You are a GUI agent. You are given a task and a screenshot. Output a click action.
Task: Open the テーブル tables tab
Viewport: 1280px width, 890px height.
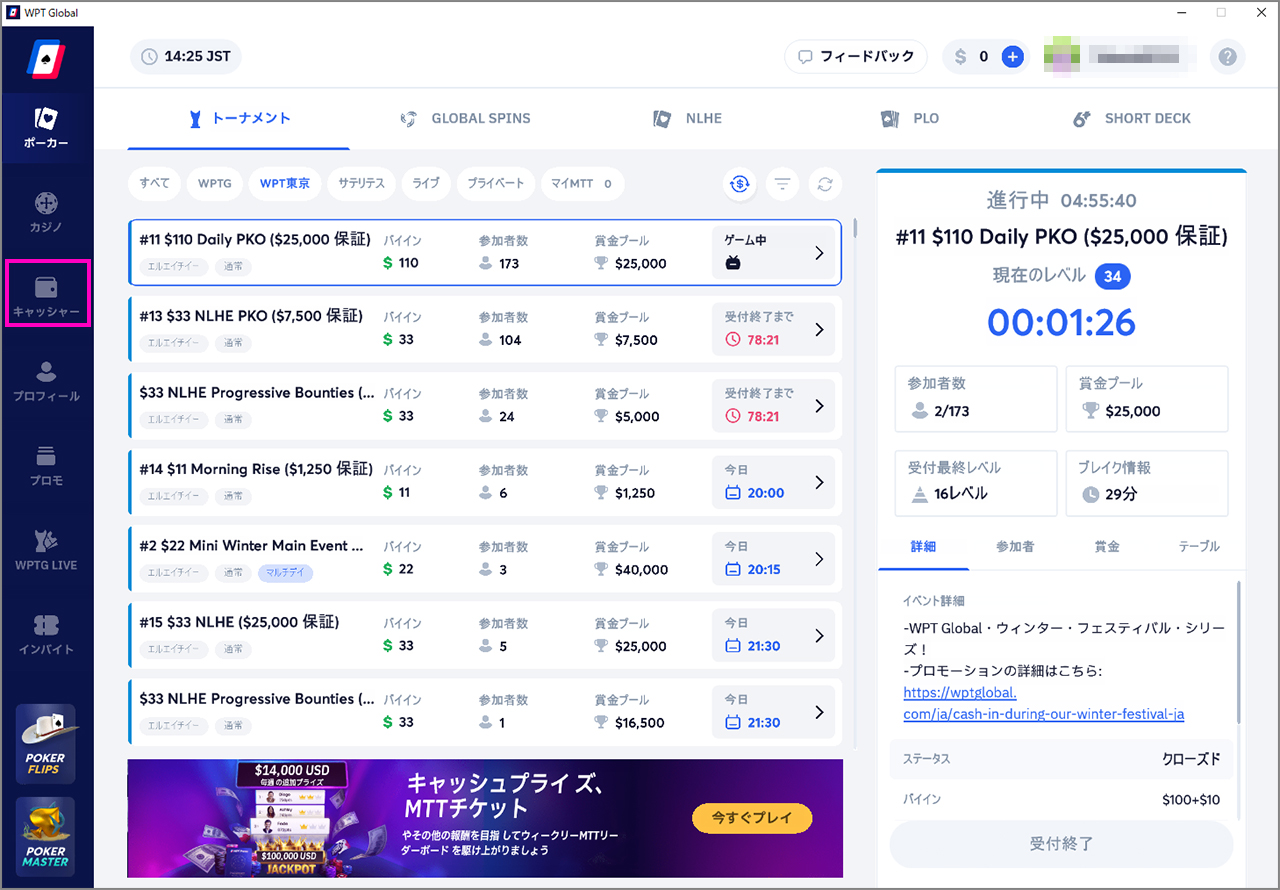(1199, 546)
